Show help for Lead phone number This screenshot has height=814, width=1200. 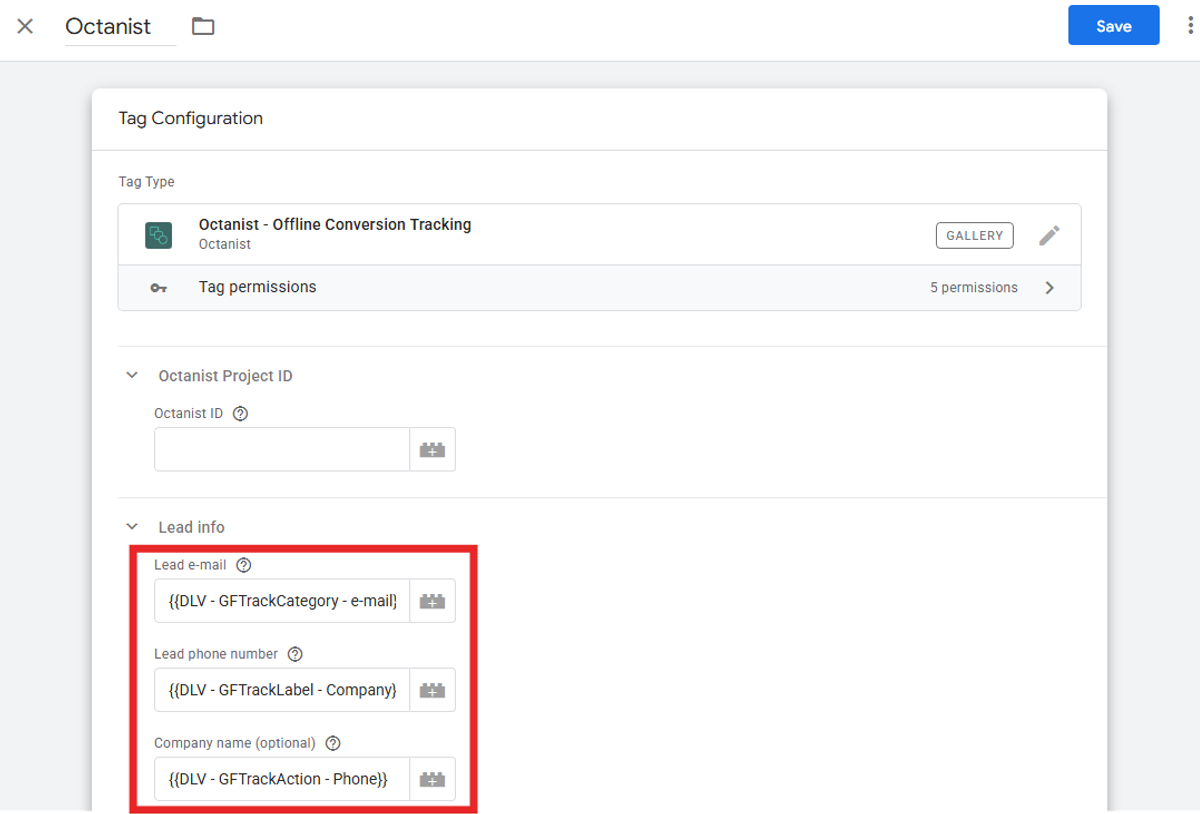[x=295, y=654]
